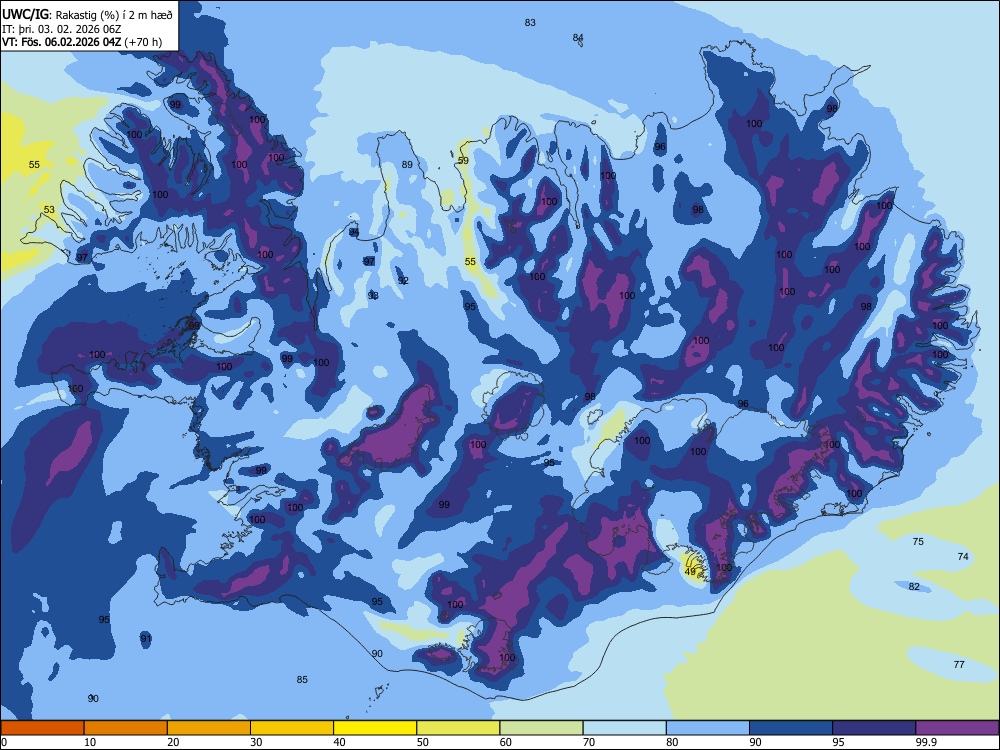Image resolution: width=1000 pixels, height=750 pixels.
Task: Click the legend tick label '10'
Action: coord(90,742)
